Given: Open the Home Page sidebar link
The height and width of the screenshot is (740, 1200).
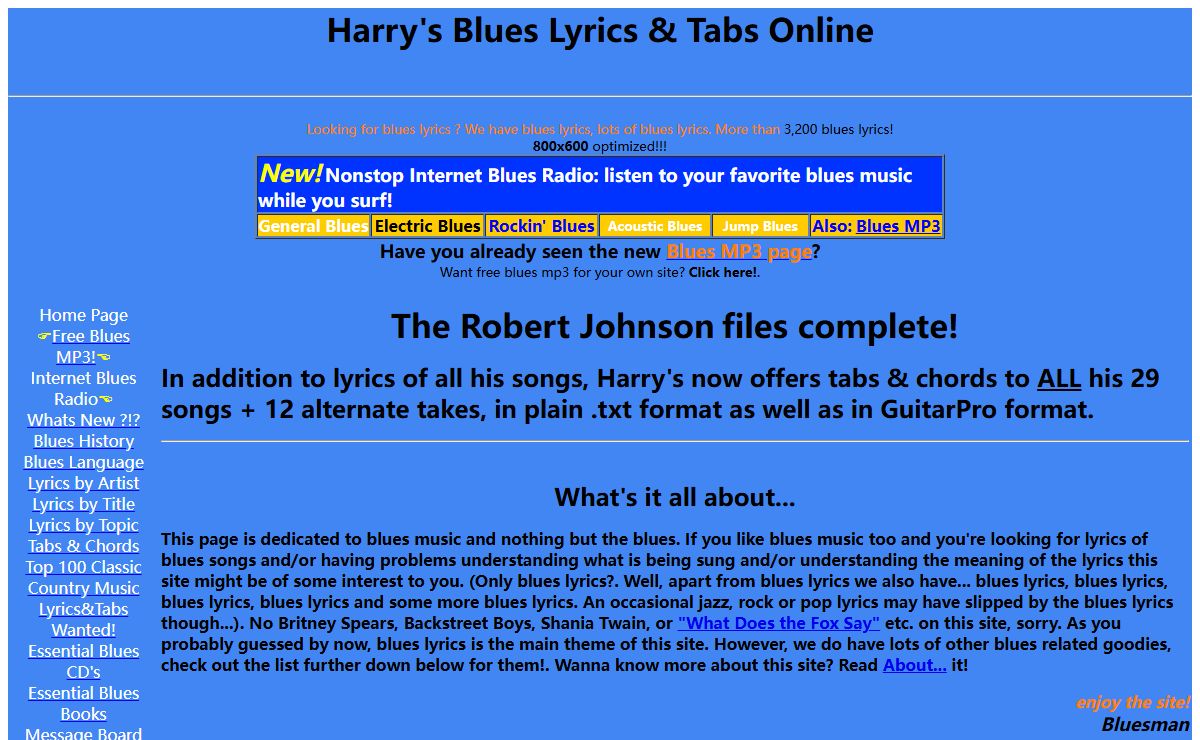Looking at the screenshot, I should [x=83, y=315].
